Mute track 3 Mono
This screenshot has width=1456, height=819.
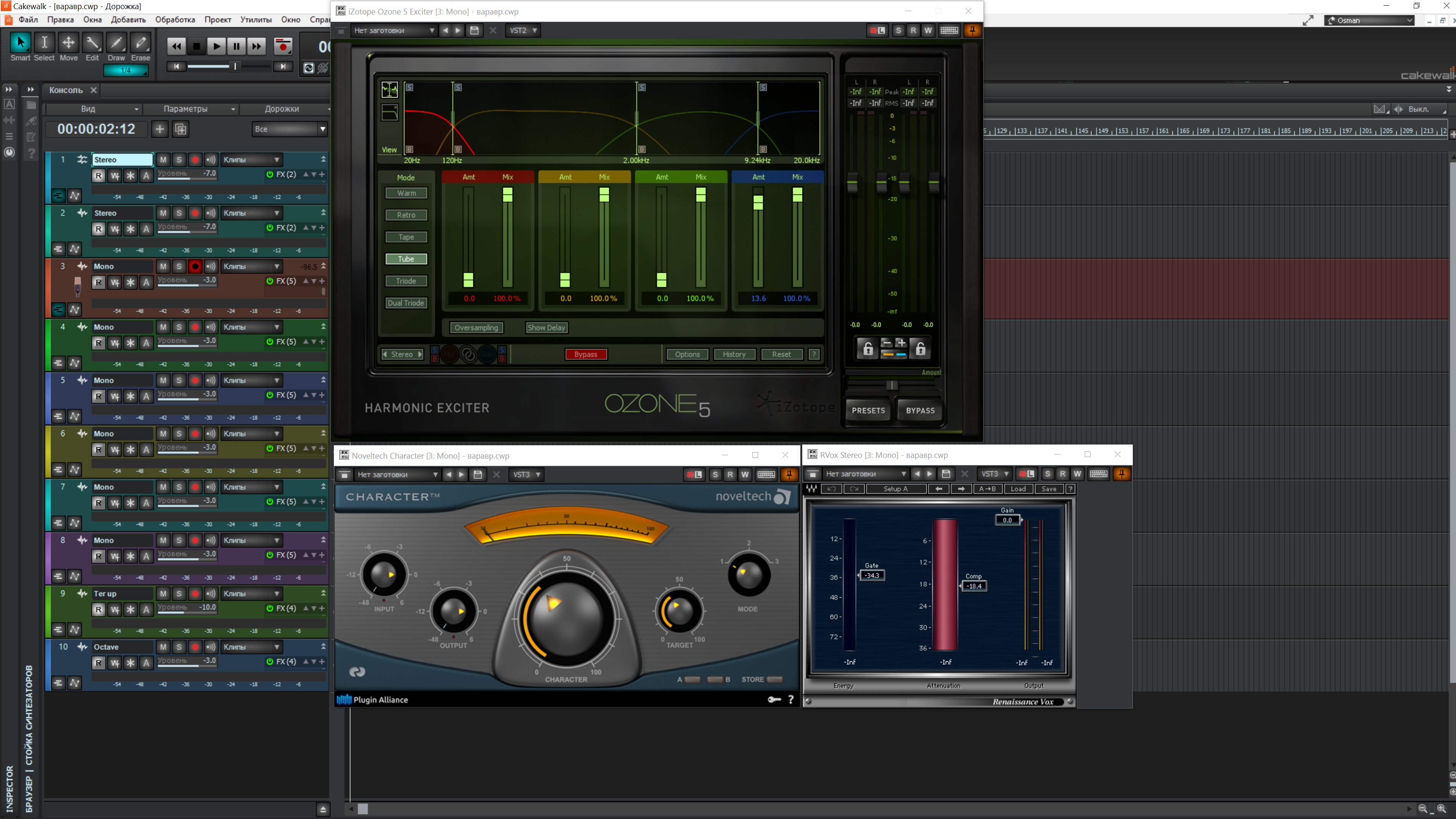point(163,266)
